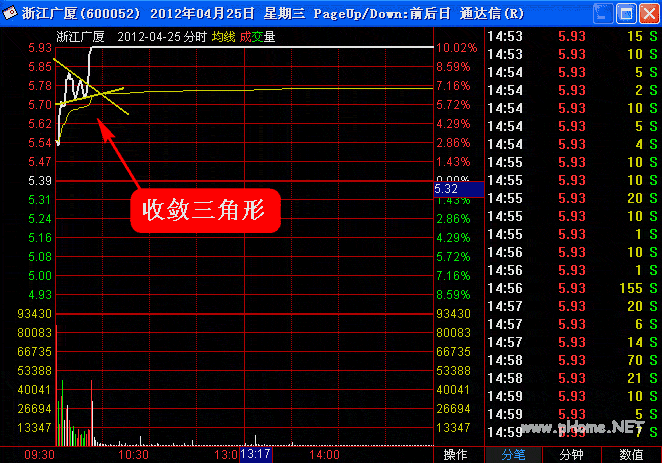
Task: Click the 10:30 time axis label
Action: tap(133, 455)
